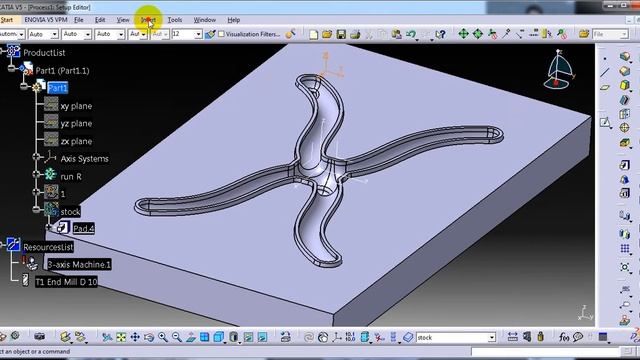This screenshot has height=360, width=640.
Task: Select 3-axis Machine.1 in the tree
Action: [x=79, y=264]
